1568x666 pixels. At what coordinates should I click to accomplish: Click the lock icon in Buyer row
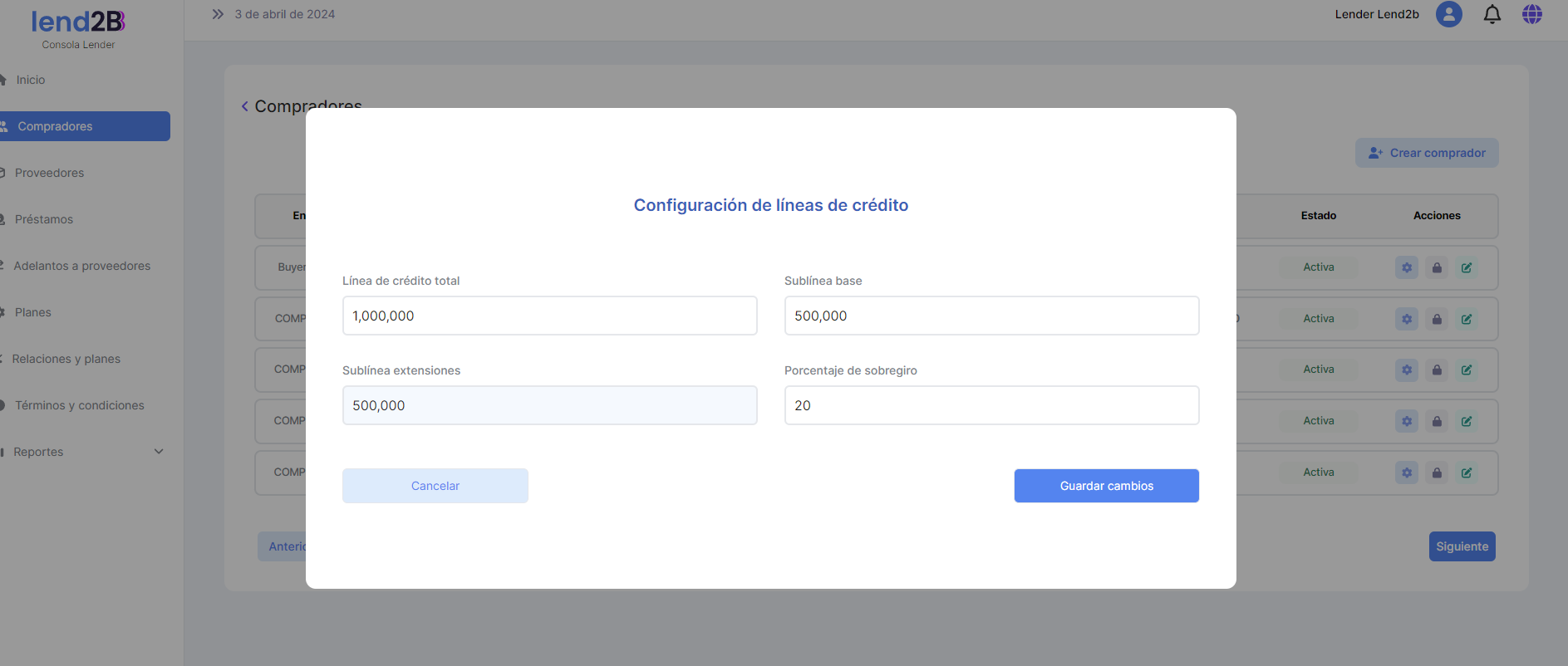click(1437, 267)
